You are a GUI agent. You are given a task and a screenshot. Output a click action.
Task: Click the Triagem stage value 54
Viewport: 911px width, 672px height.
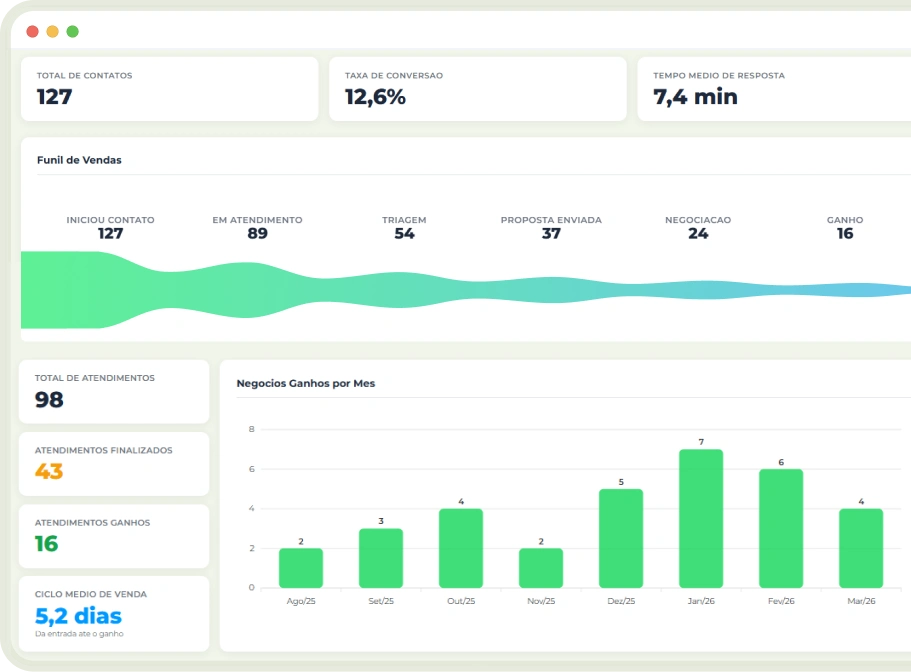[404, 234]
